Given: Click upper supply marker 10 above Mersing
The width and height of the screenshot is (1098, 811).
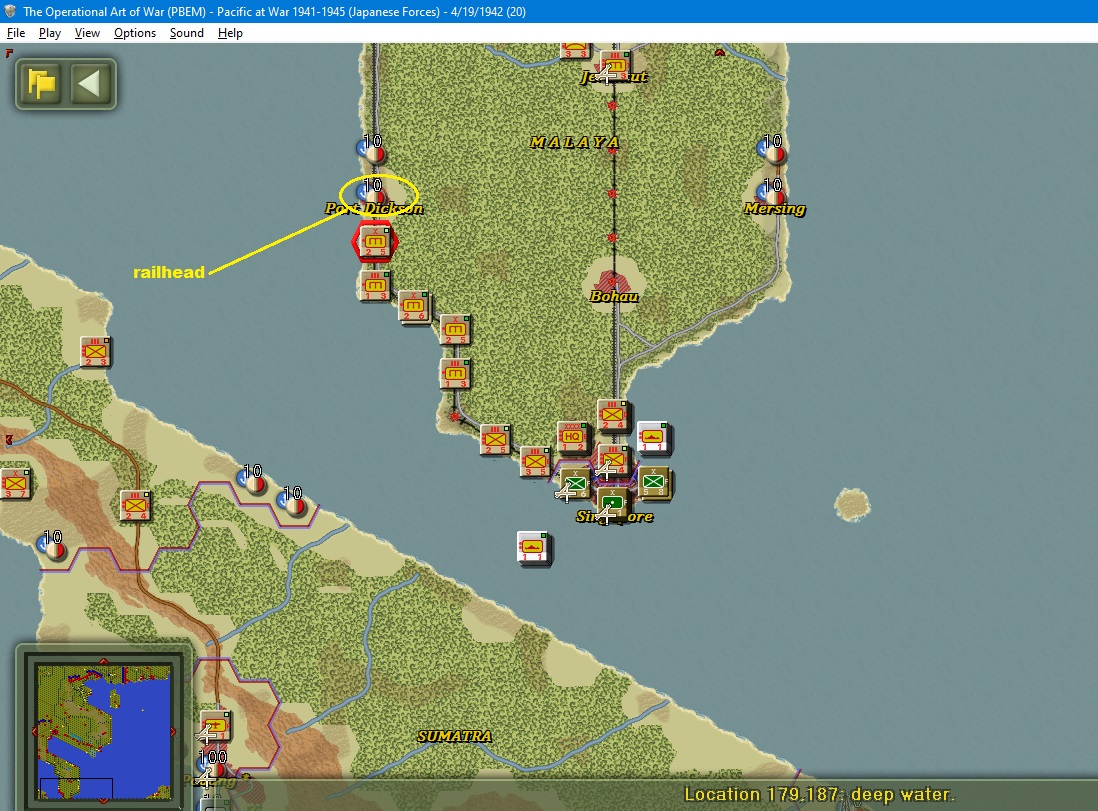Looking at the screenshot, I should coord(770,148).
